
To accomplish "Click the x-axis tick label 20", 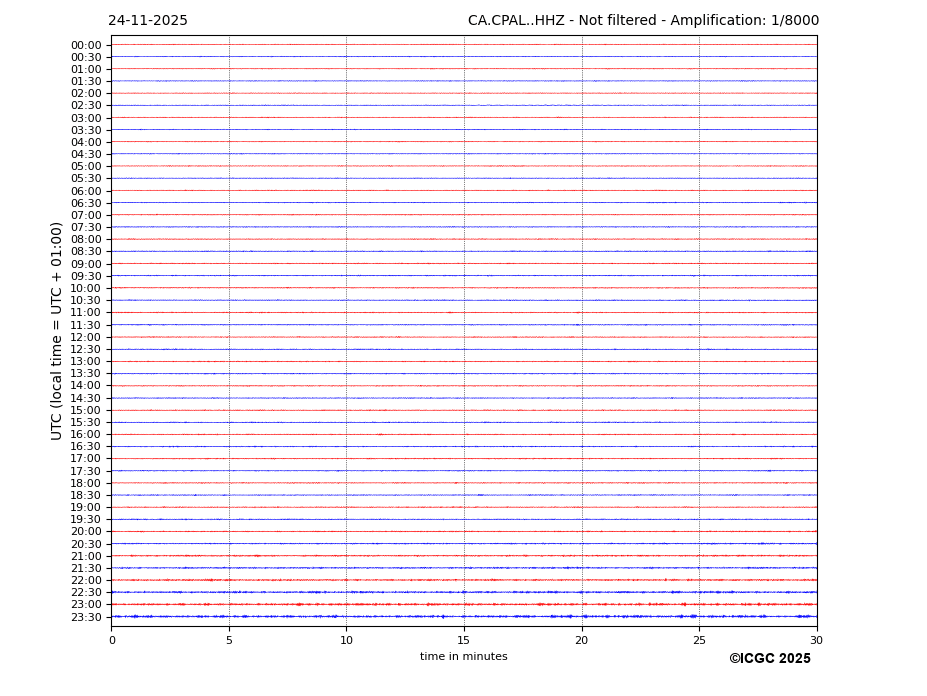I will pyautogui.click(x=581, y=640).
